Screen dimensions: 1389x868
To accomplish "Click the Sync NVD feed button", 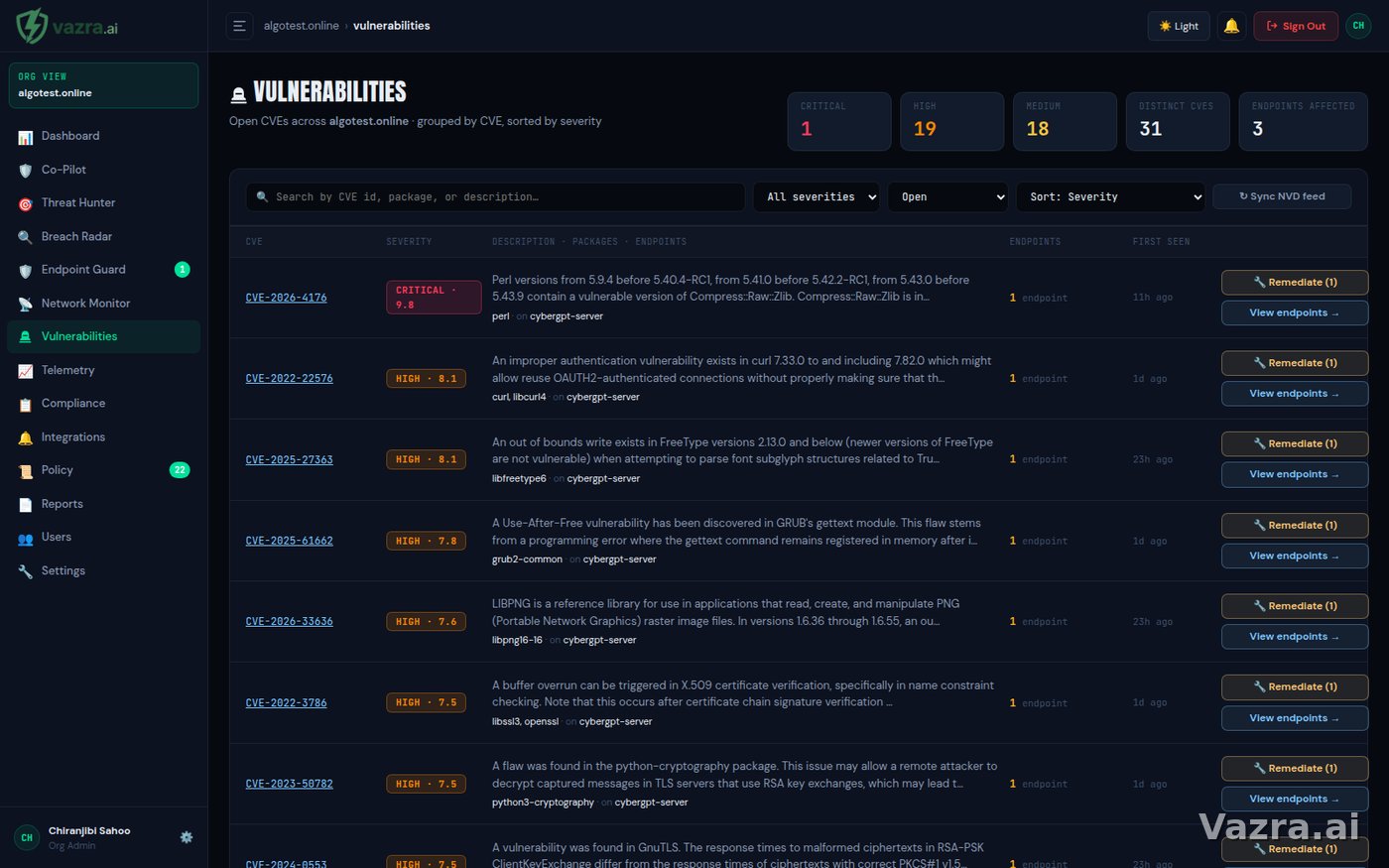I will 1282,196.
